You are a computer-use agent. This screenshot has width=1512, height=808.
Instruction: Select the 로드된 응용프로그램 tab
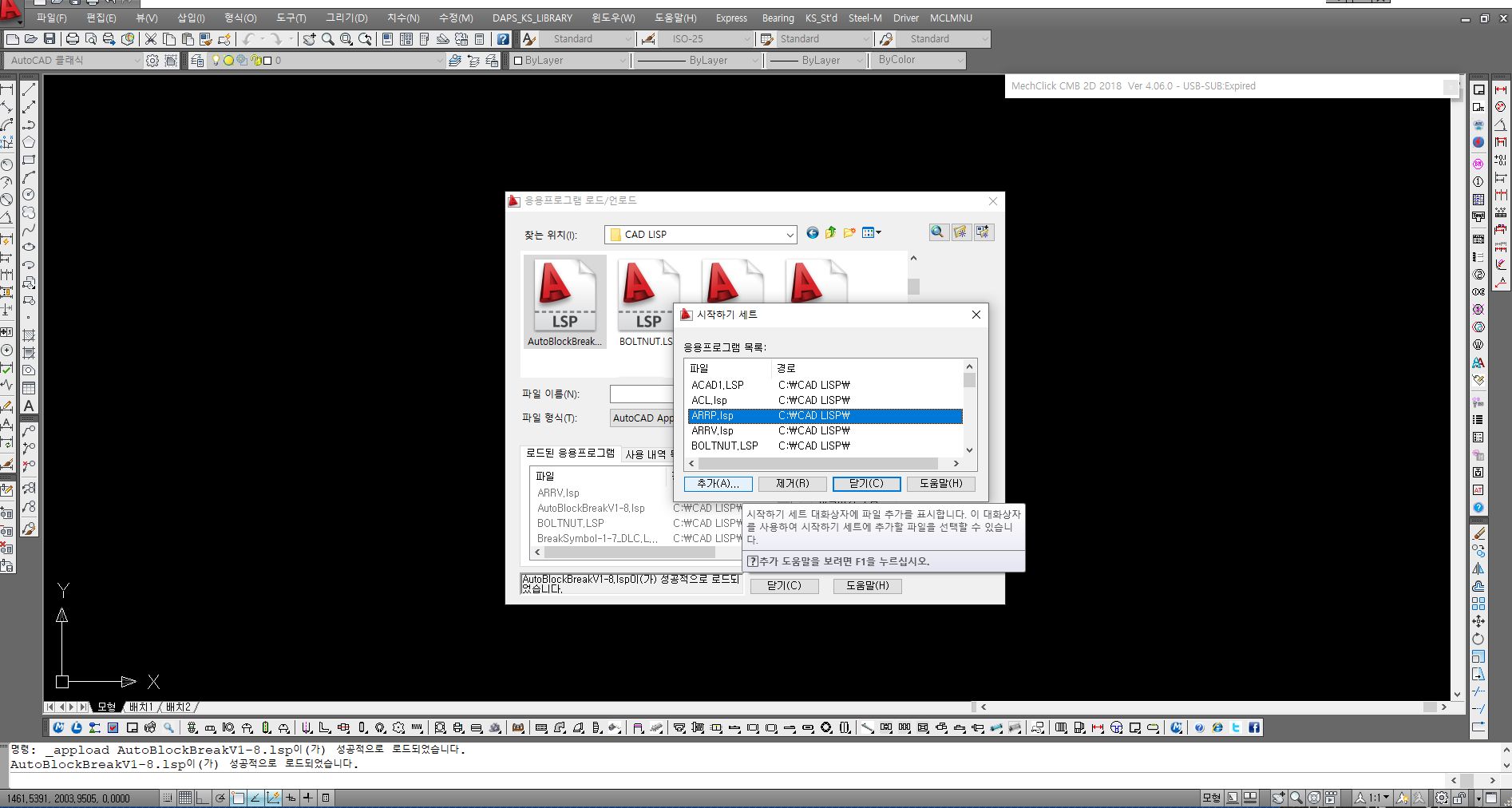tap(570, 453)
